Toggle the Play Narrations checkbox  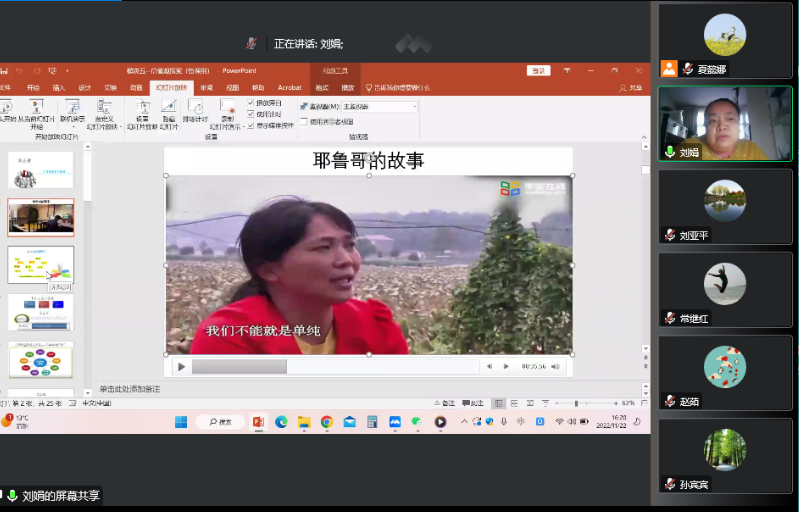pos(251,103)
